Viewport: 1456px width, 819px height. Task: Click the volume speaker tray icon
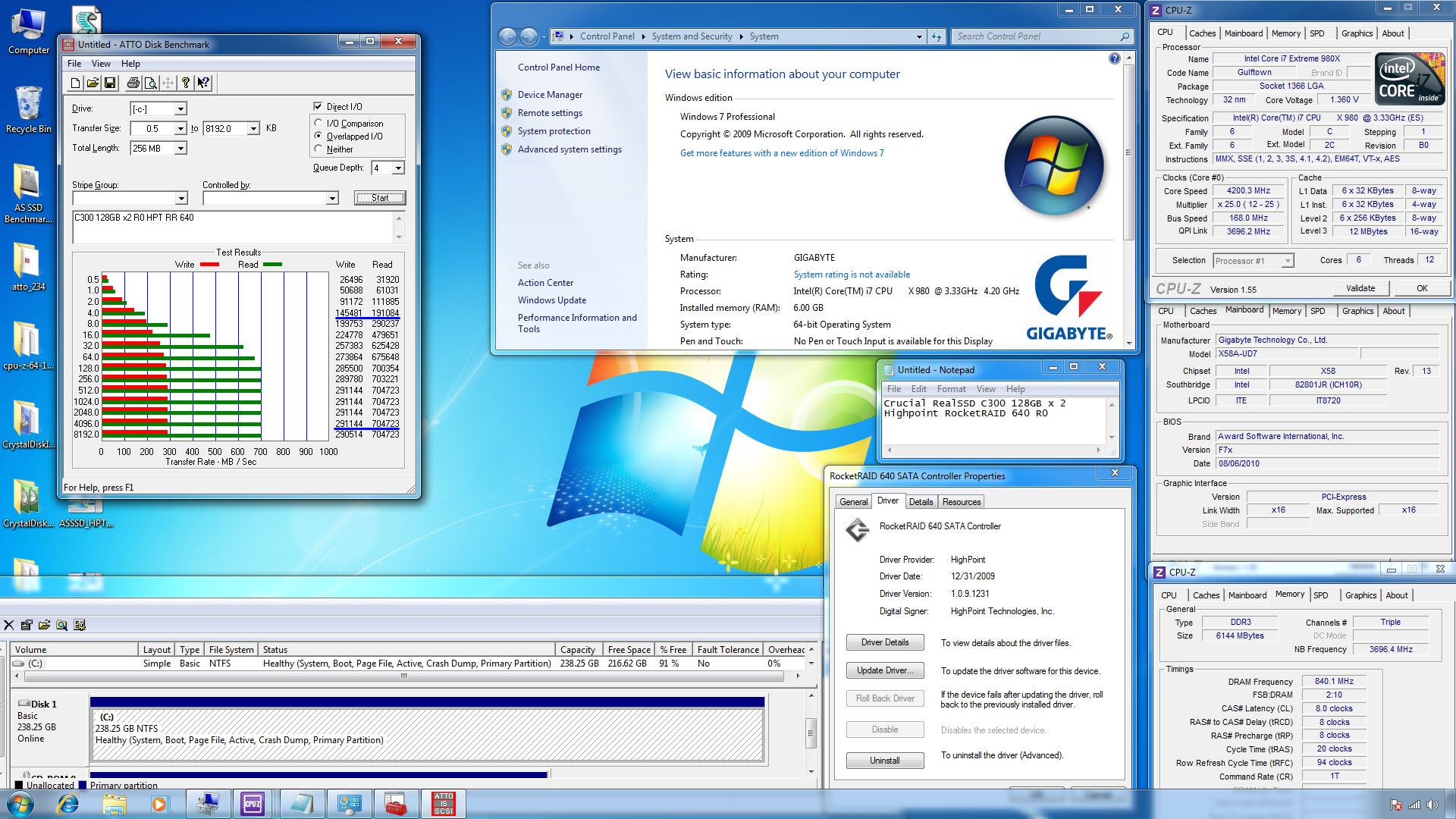tap(1432, 805)
